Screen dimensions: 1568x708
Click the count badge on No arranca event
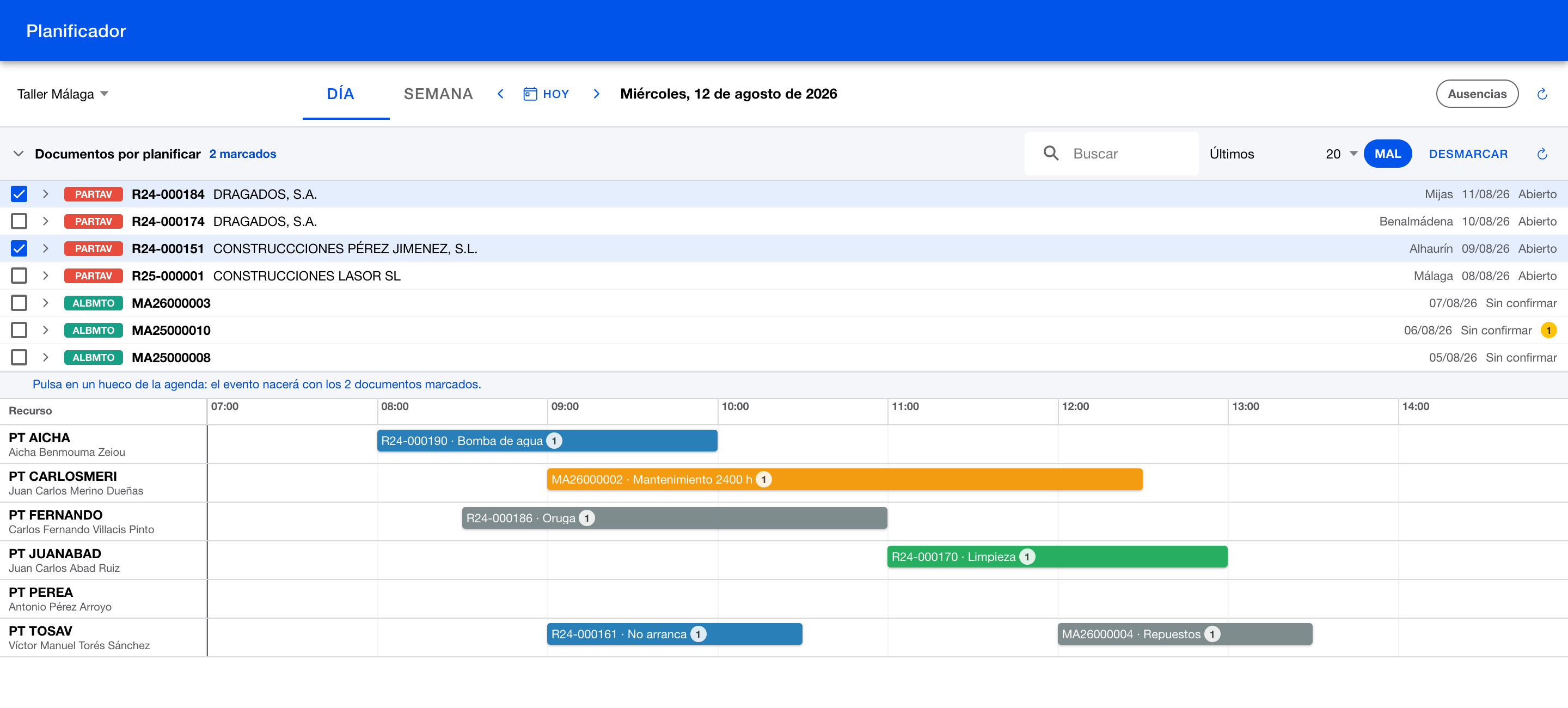tap(698, 634)
